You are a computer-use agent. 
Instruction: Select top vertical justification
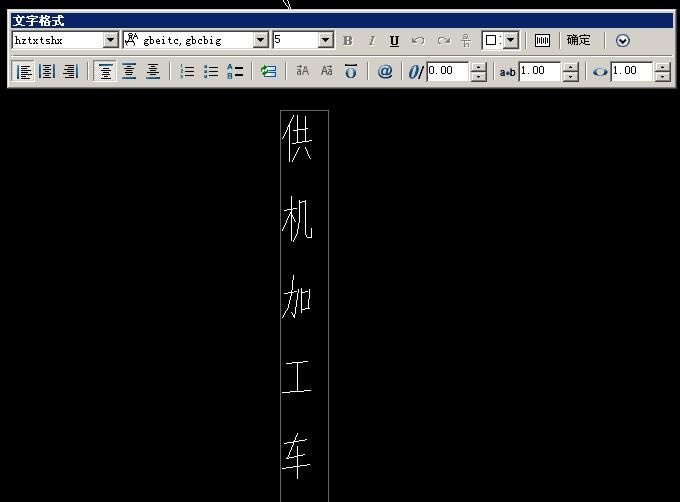[105, 71]
